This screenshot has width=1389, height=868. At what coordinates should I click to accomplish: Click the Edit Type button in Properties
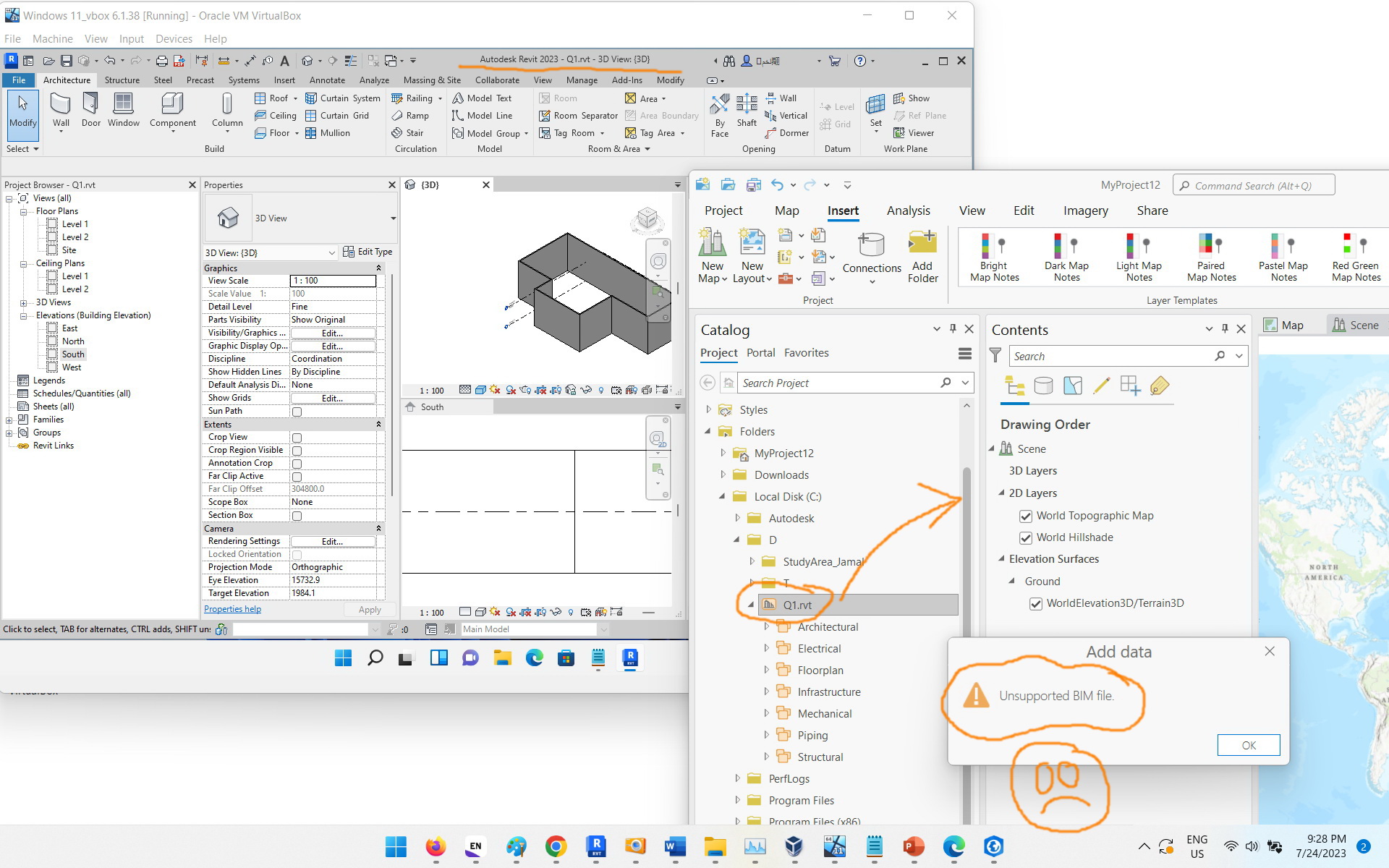[x=369, y=252]
